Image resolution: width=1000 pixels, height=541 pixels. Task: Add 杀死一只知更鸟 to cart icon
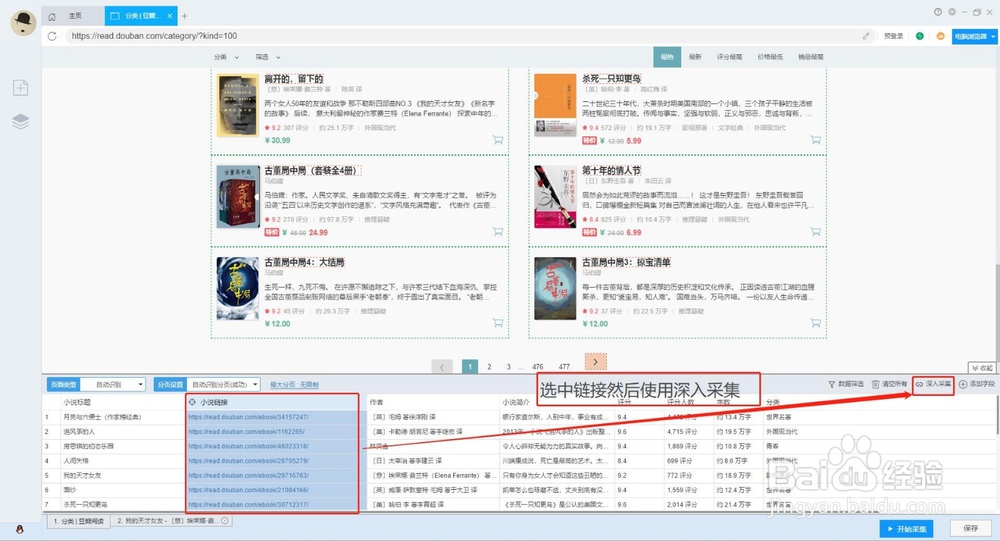pos(816,140)
